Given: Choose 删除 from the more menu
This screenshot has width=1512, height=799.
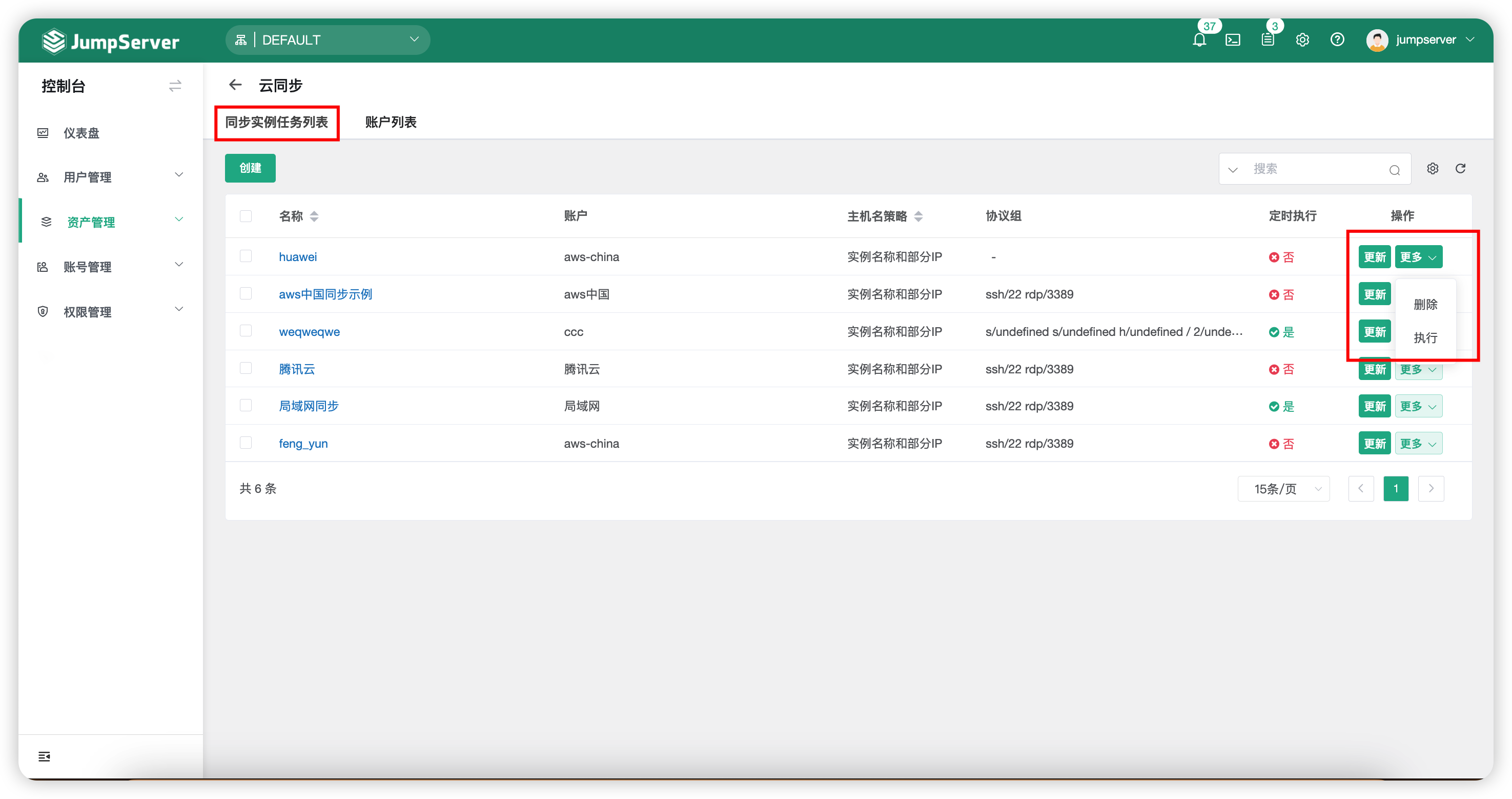Looking at the screenshot, I should 1425,304.
